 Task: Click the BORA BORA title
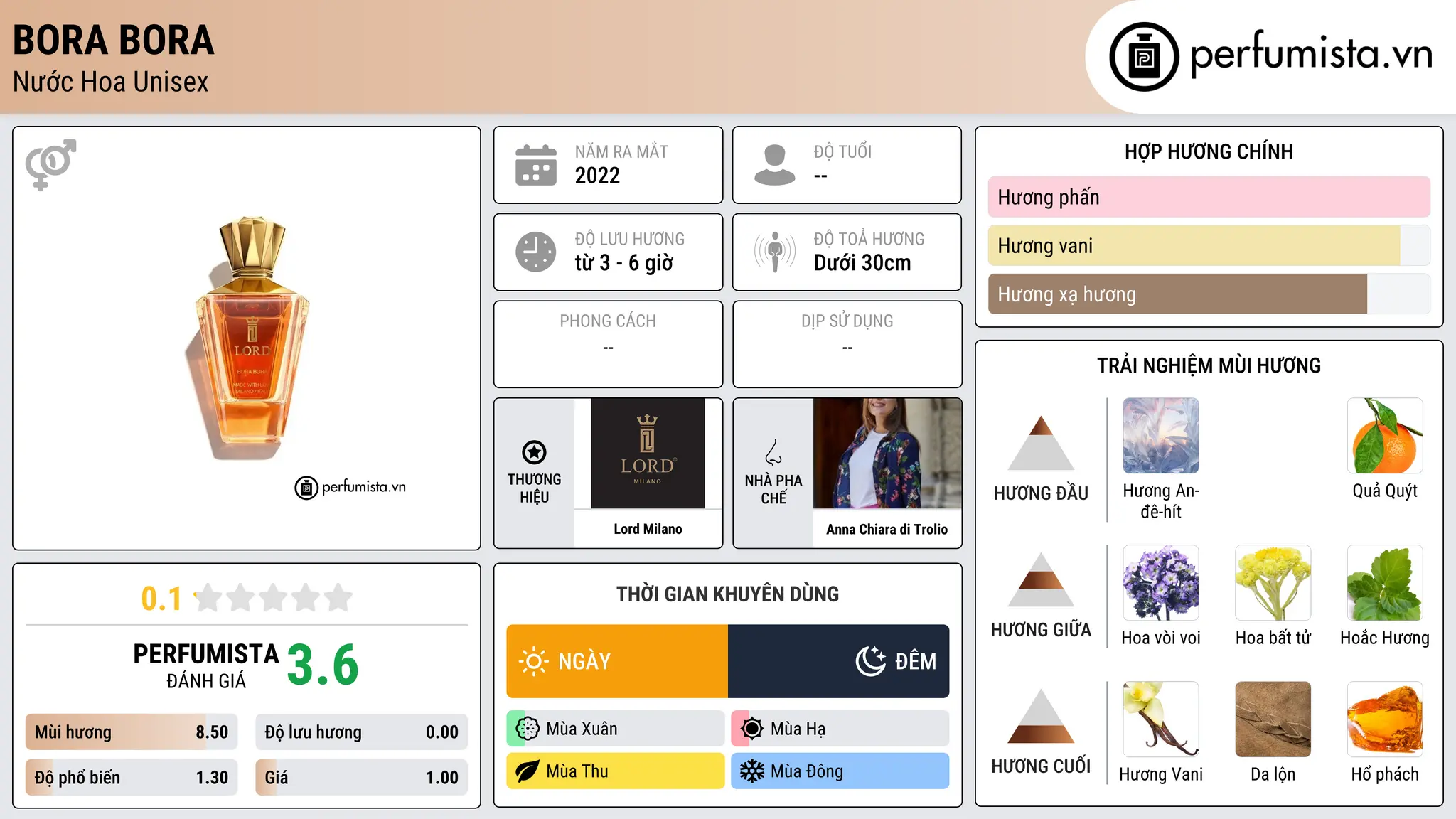coord(114,41)
